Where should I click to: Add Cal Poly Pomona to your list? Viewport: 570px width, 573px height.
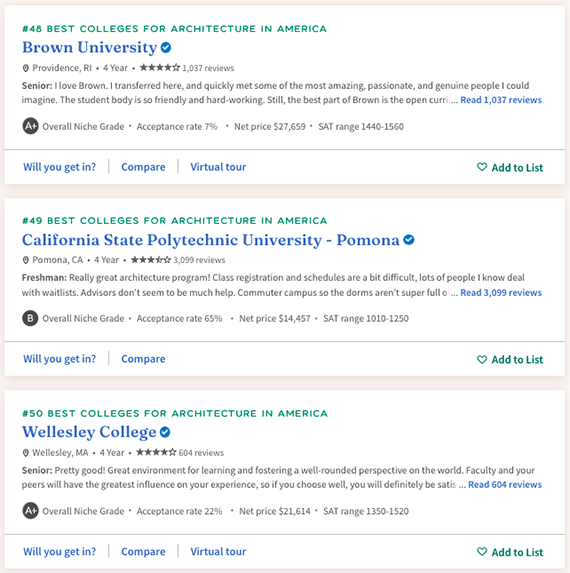click(x=510, y=359)
